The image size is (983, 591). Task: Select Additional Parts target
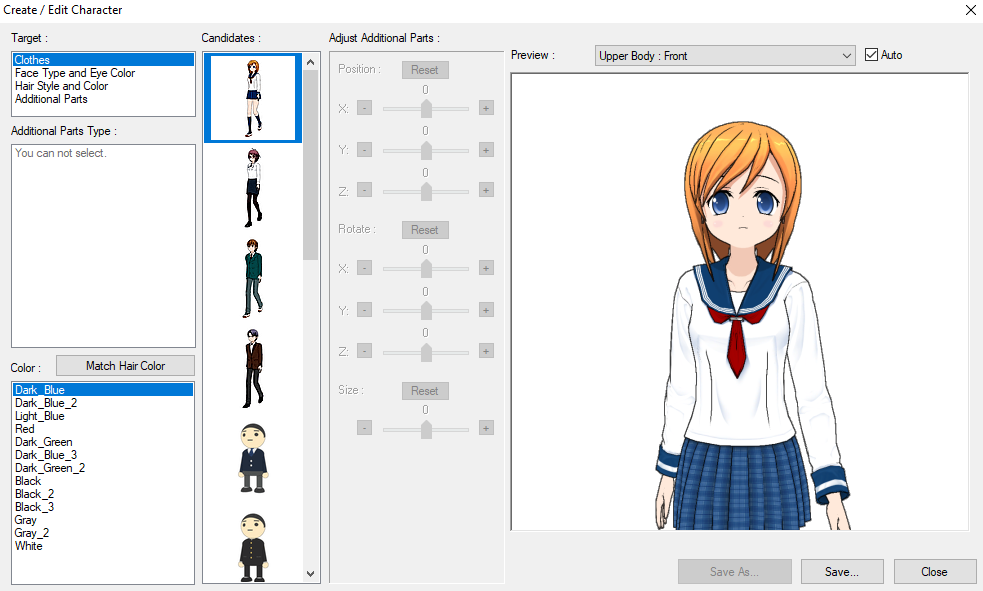tap(103, 99)
